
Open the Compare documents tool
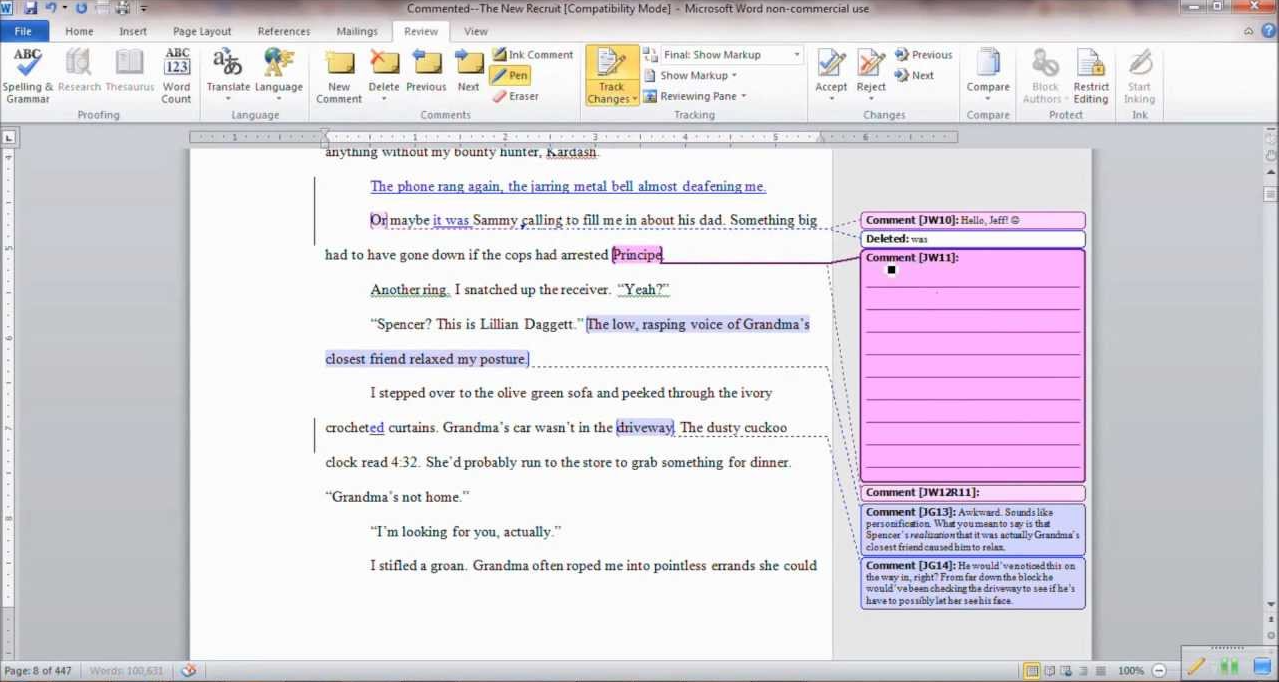(987, 75)
